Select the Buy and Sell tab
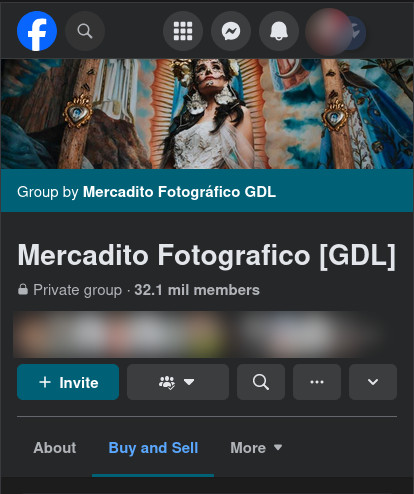 pyautogui.click(x=153, y=448)
